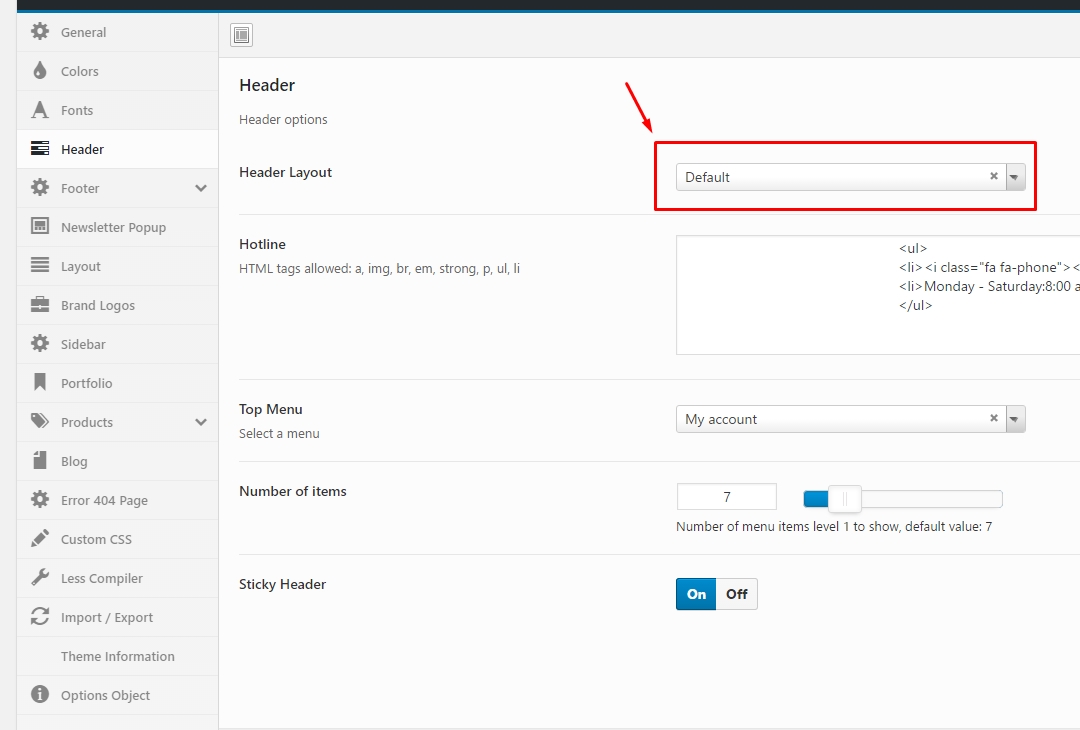
Task: Confirm Sticky Header is On
Action: pyautogui.click(x=695, y=594)
